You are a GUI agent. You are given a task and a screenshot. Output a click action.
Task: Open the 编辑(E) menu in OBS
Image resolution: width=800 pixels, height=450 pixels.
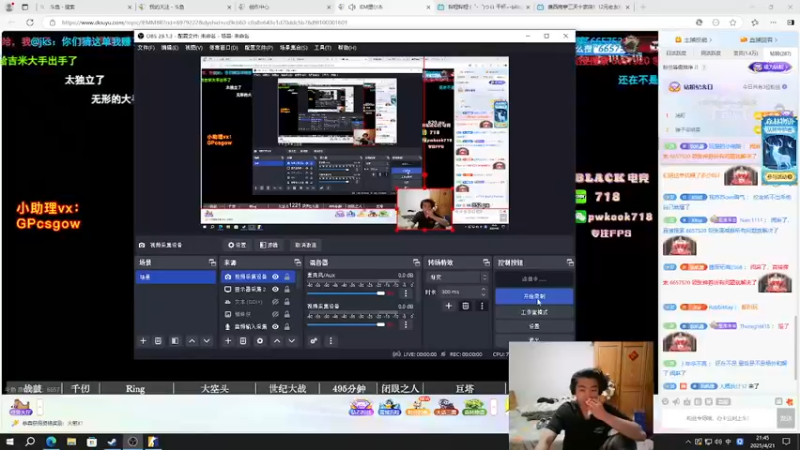[169, 48]
